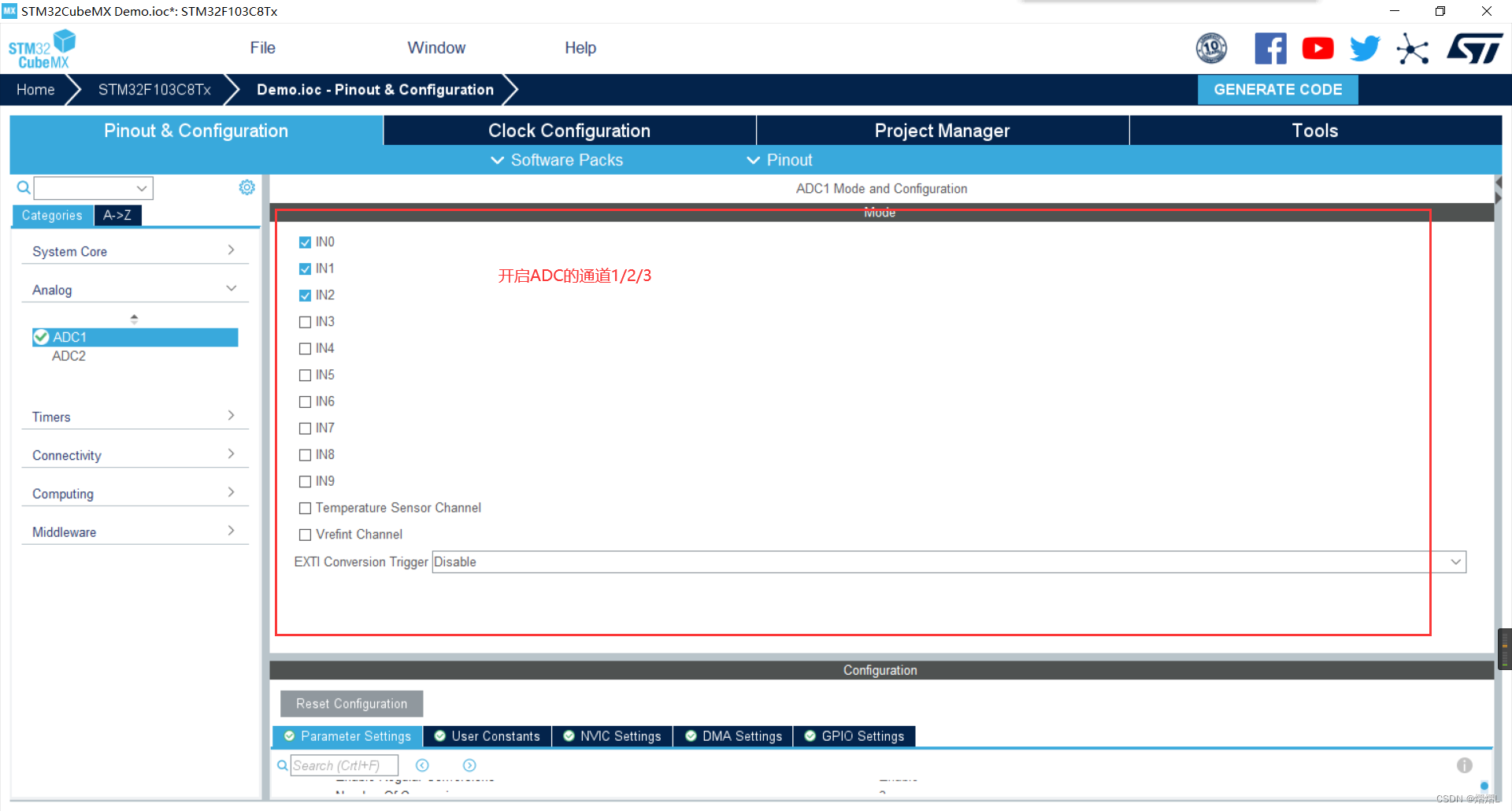Open the GPIO Settings tab
Screen dimensions: 1512x811
coord(854,736)
